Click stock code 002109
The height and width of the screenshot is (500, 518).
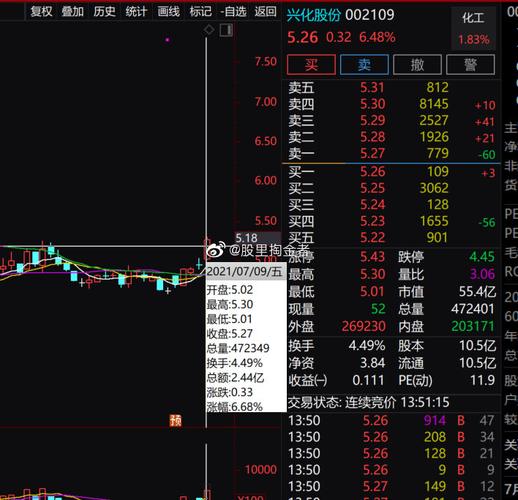(x=370, y=15)
